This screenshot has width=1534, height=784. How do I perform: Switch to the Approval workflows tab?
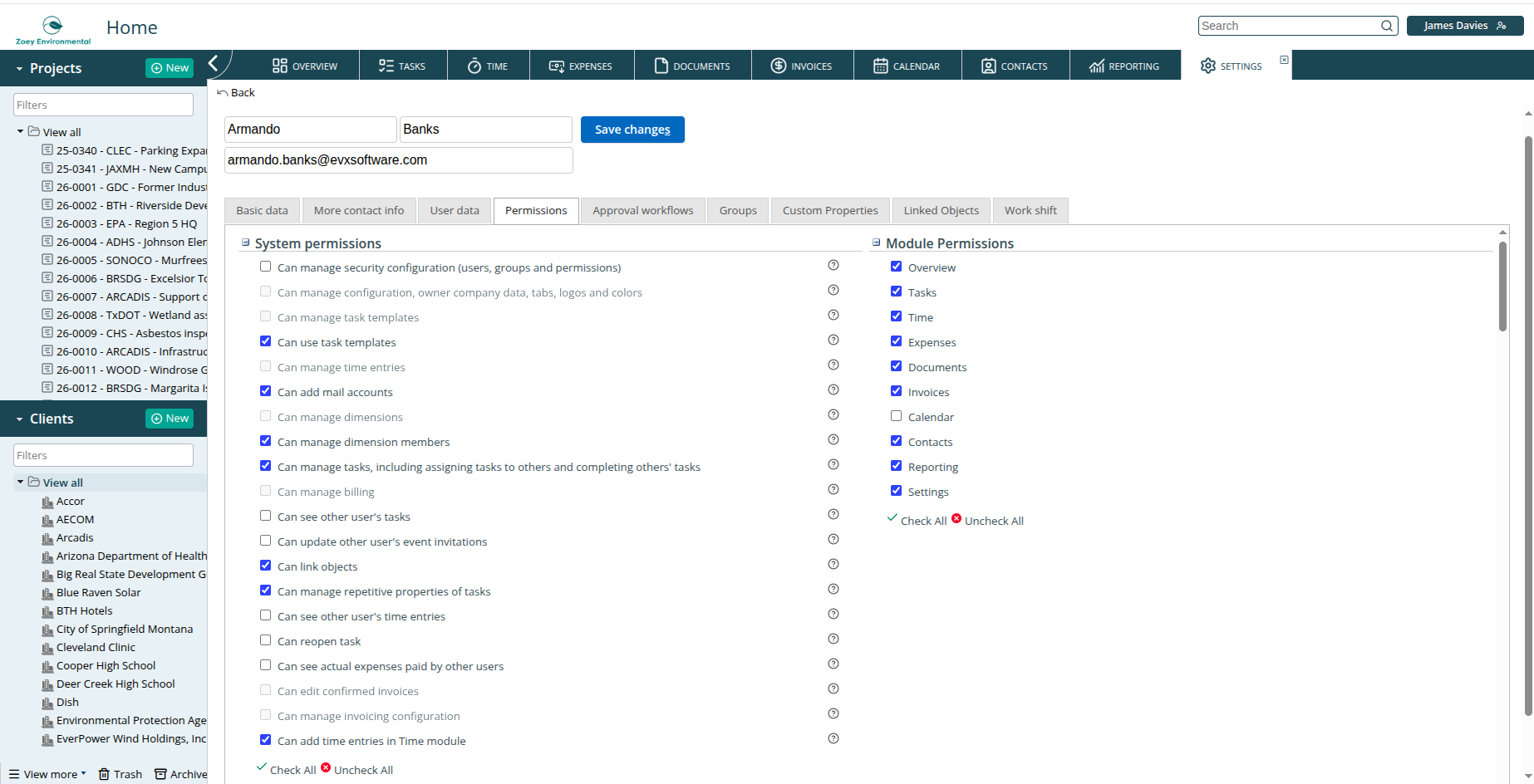[643, 211]
